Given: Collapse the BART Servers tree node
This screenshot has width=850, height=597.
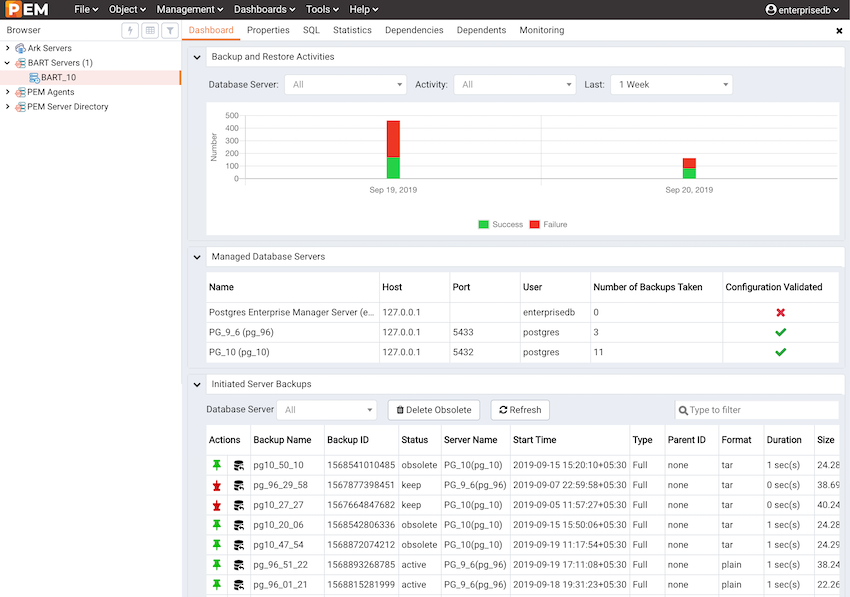Looking at the screenshot, I should pyautogui.click(x=8, y=63).
